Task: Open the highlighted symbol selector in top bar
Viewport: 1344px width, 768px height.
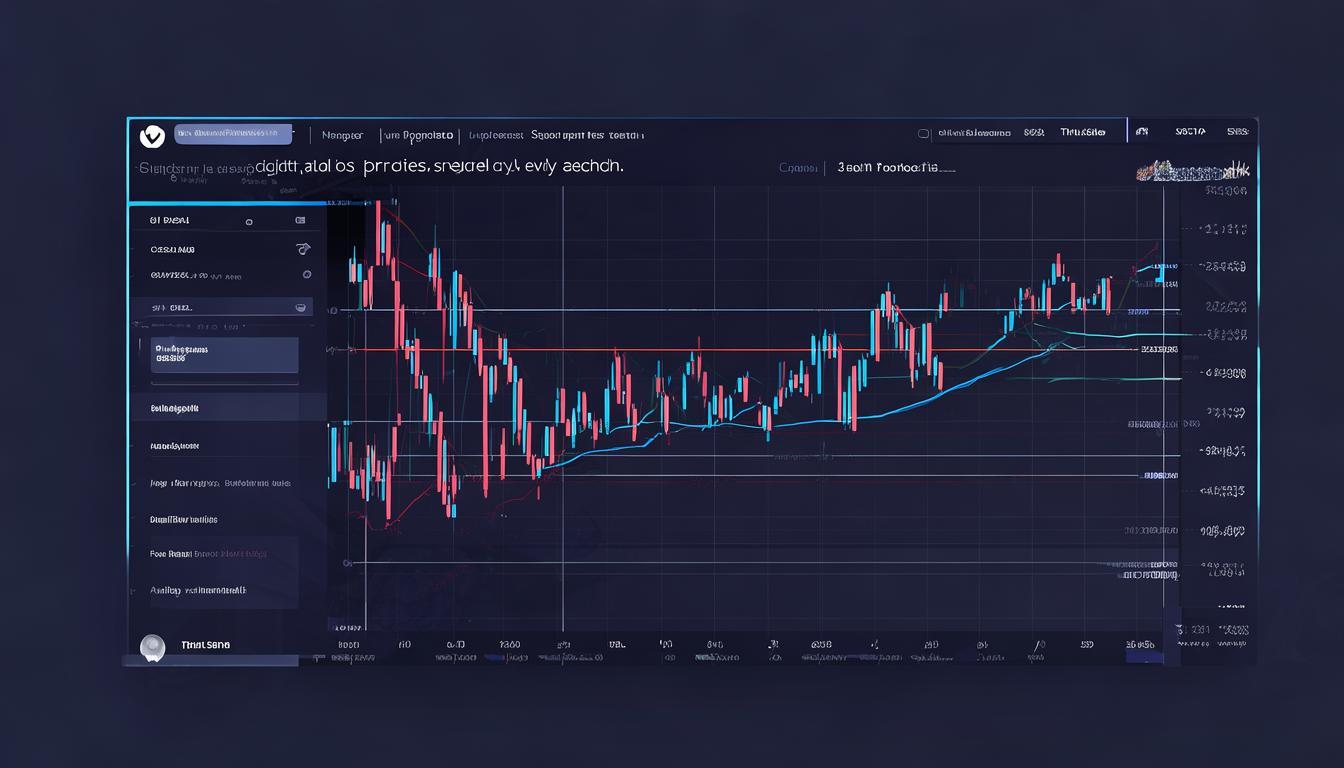Action: pyautogui.click(x=233, y=134)
